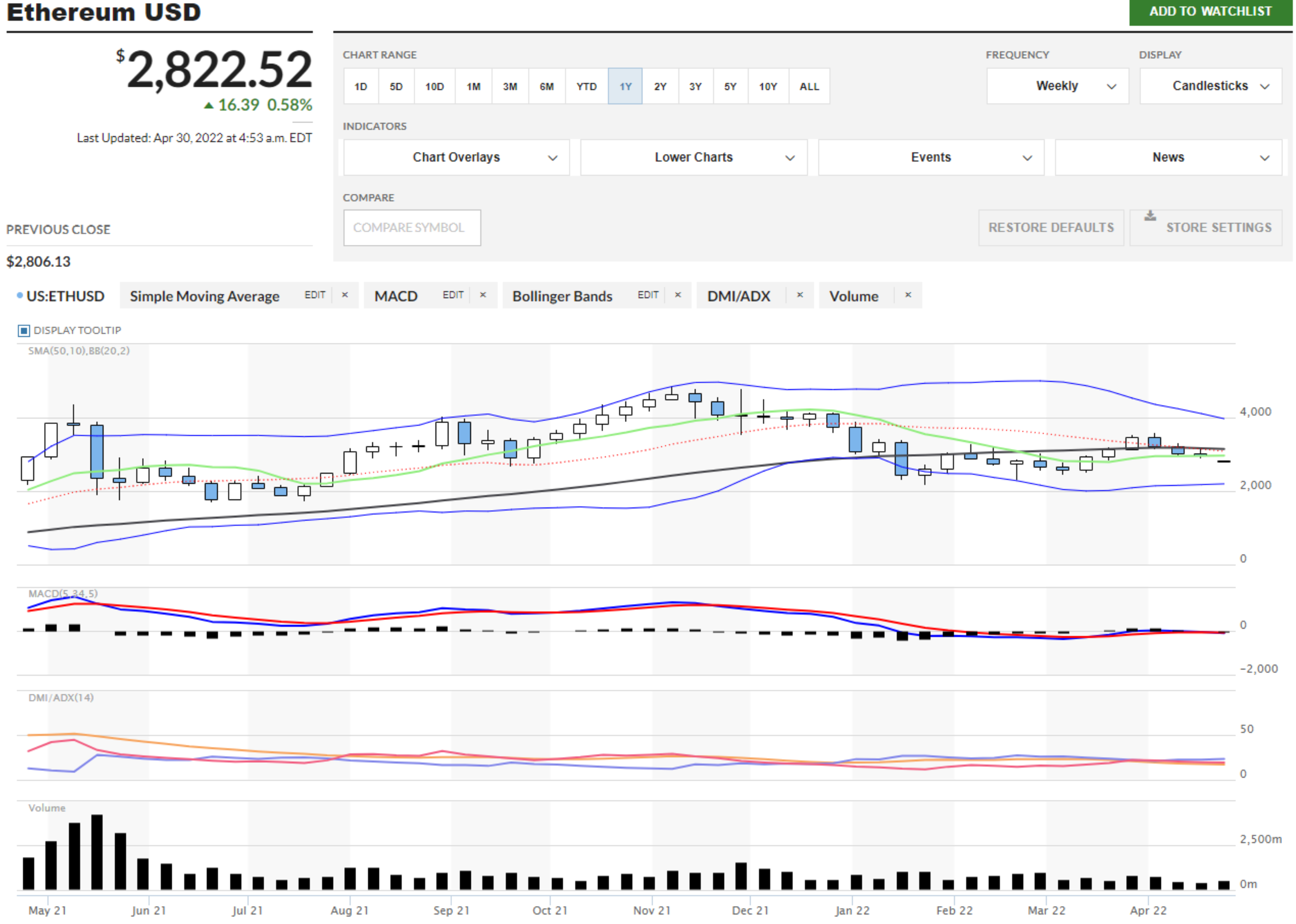Select the 10D chart range

tap(435, 87)
